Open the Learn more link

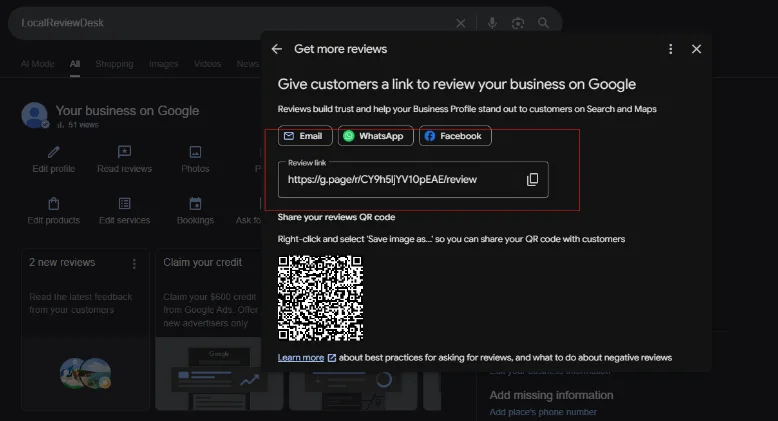tap(301, 357)
